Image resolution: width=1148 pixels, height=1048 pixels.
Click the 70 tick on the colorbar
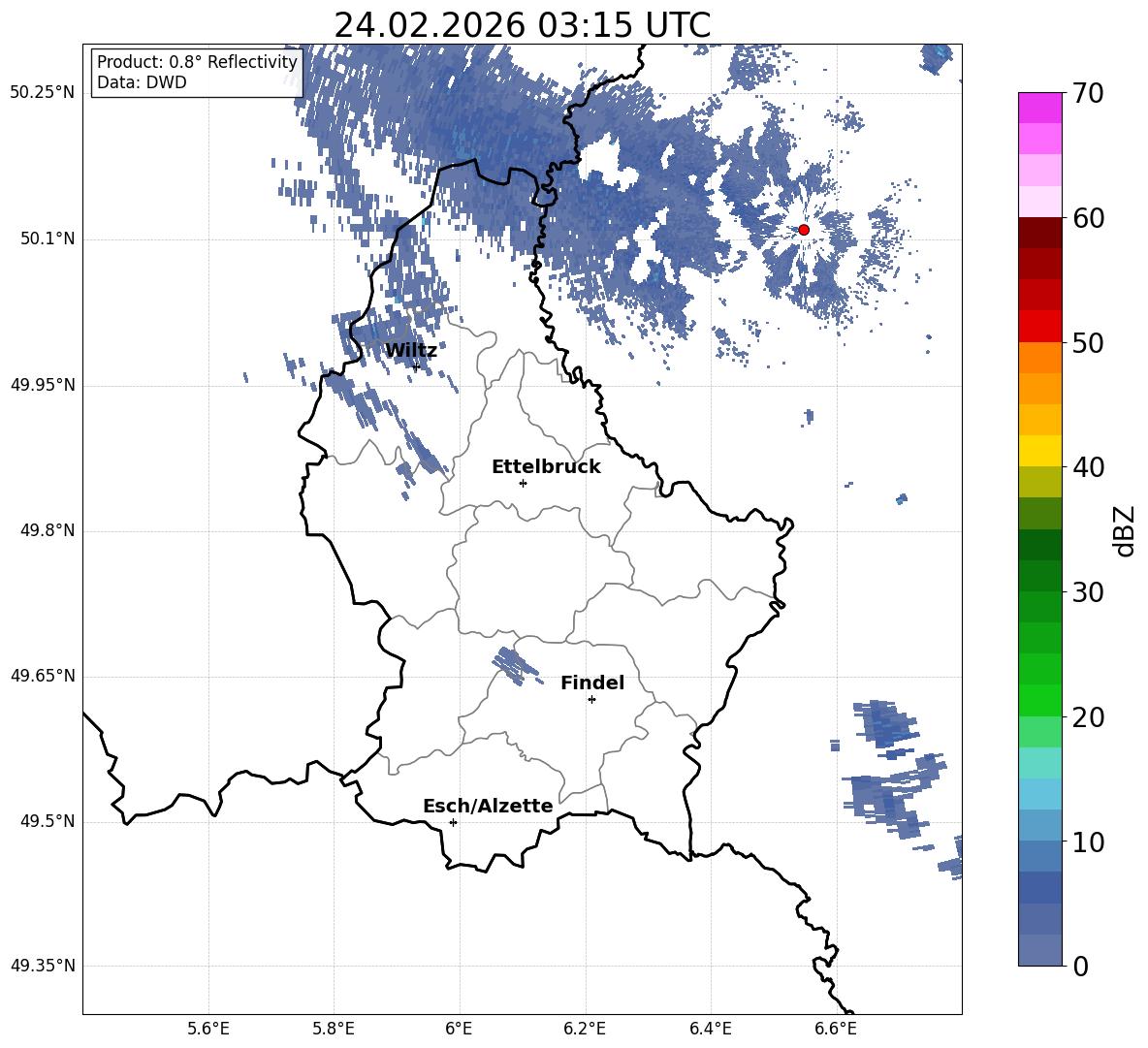pyautogui.click(x=1087, y=93)
